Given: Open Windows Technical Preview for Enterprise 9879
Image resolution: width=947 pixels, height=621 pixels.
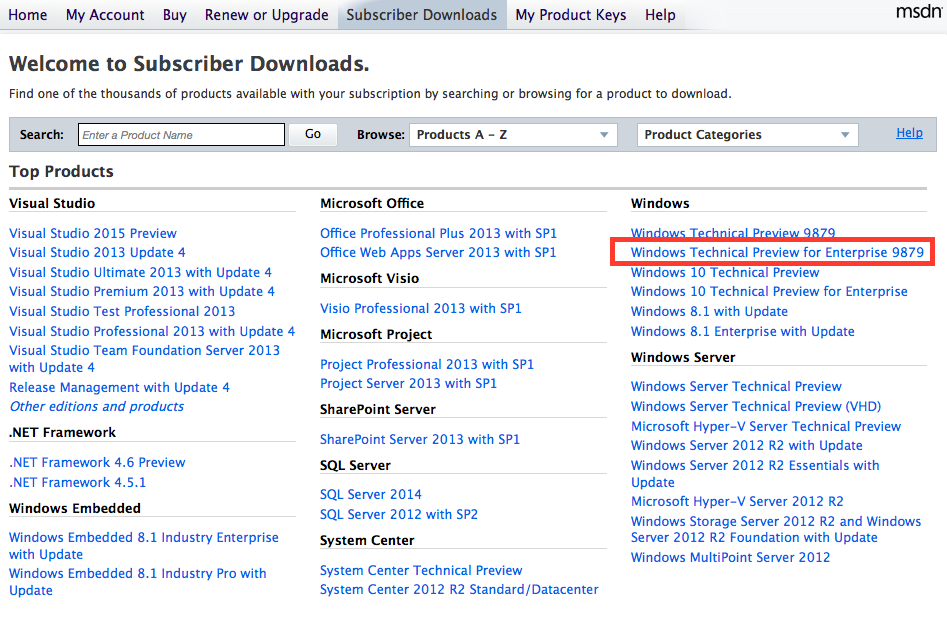Looking at the screenshot, I should 778,253.
